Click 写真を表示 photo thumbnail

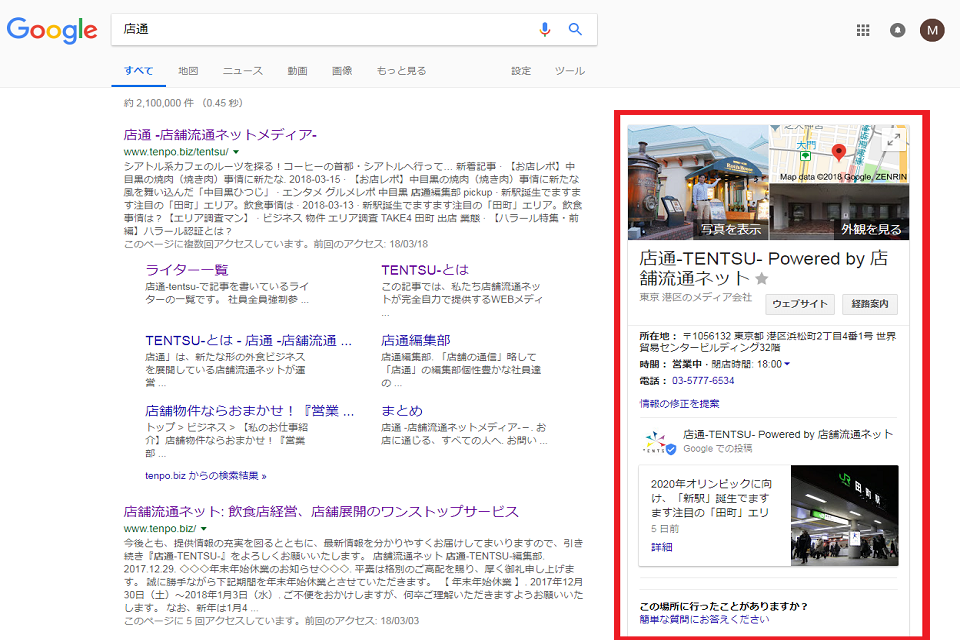698,183
